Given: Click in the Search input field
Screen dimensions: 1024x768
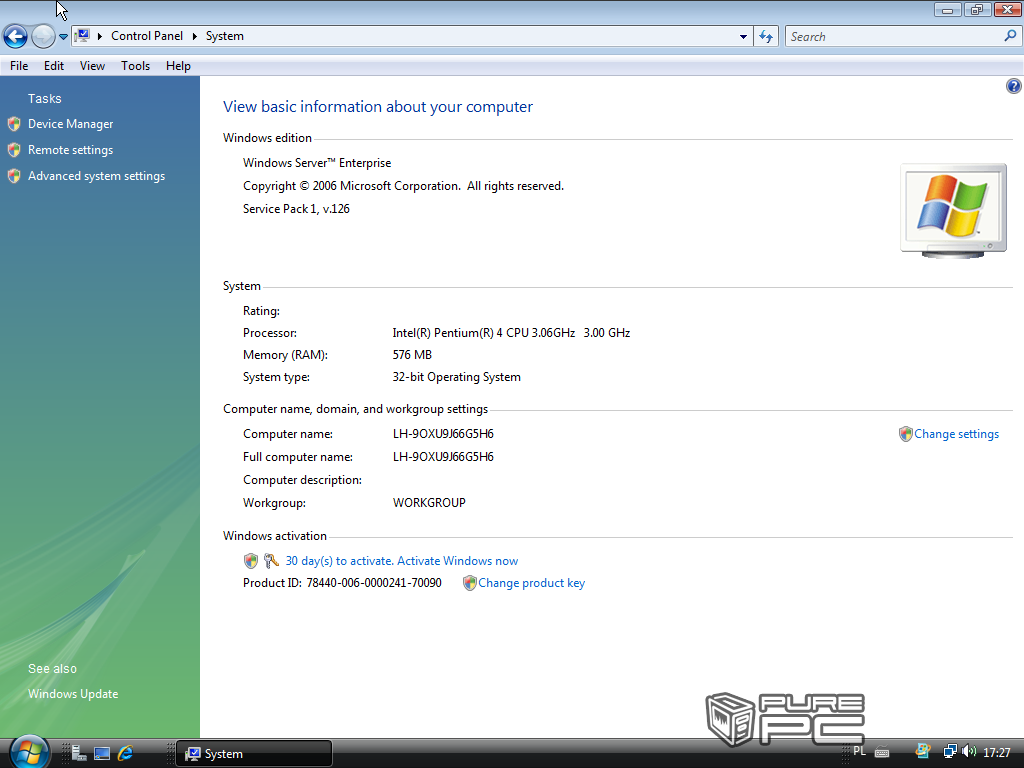Looking at the screenshot, I should (892, 37).
